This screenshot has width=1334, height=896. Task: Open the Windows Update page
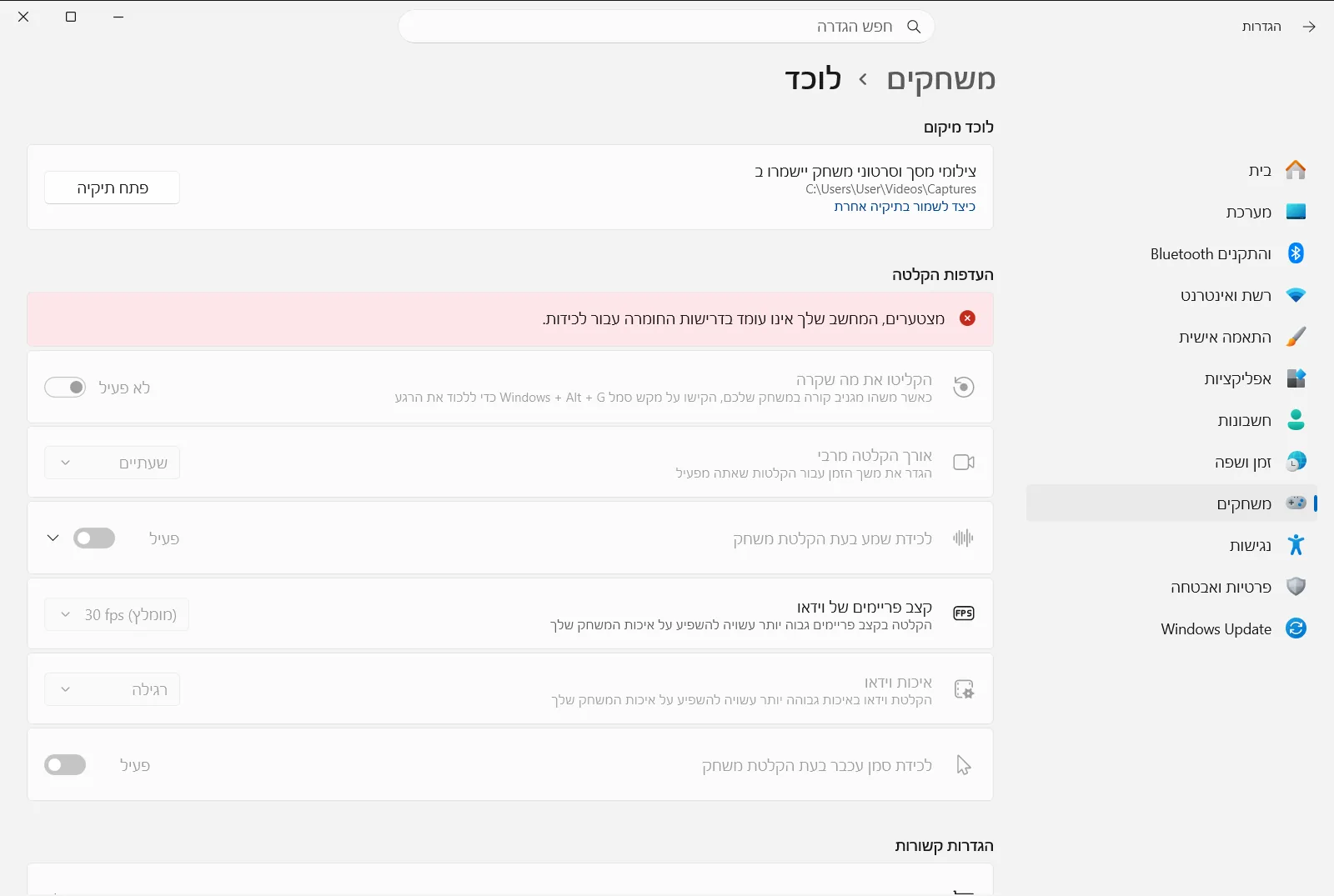click(1172, 628)
